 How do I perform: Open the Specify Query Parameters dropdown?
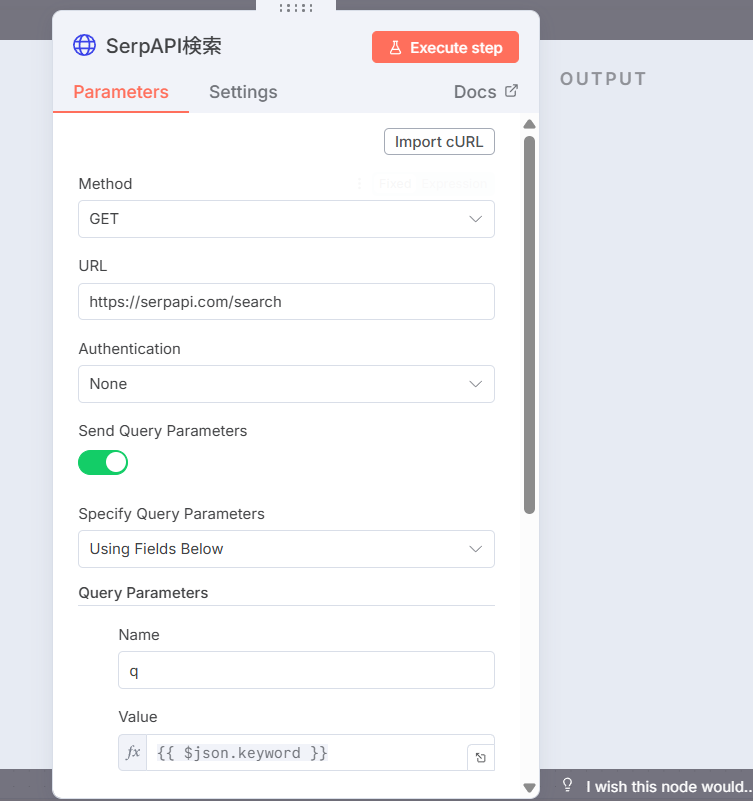pyautogui.click(x=286, y=549)
